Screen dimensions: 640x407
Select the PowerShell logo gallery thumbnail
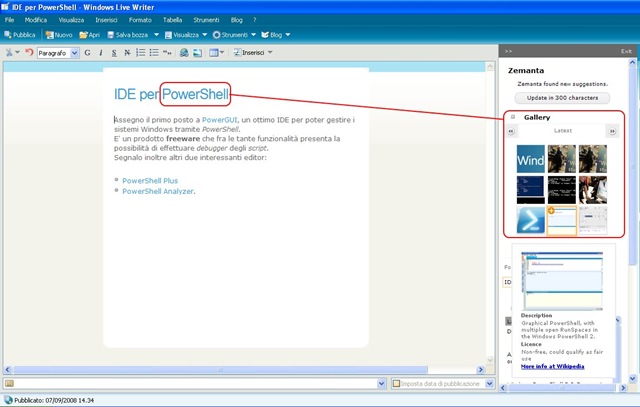531,220
